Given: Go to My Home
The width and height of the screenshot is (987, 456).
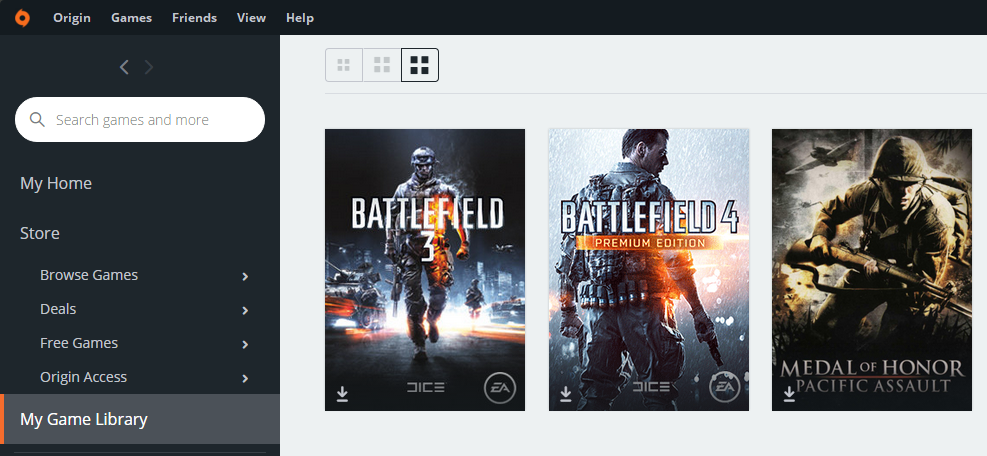Looking at the screenshot, I should pos(56,183).
